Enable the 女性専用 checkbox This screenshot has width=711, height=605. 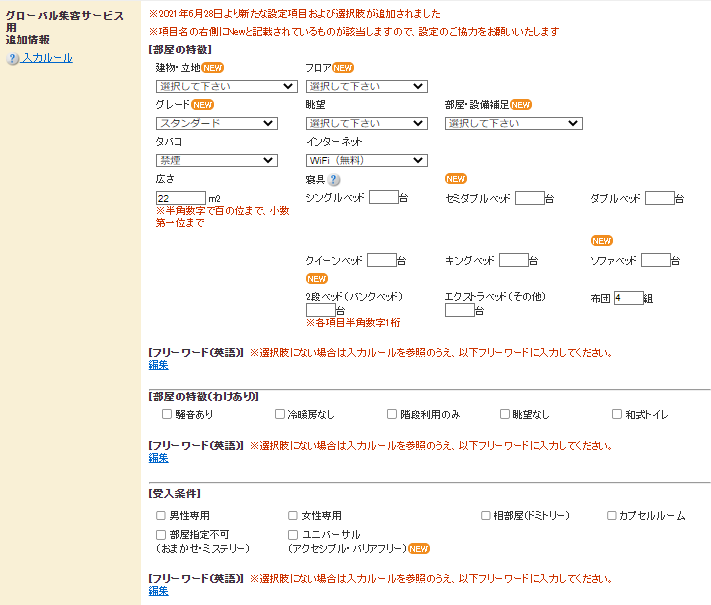[293, 516]
